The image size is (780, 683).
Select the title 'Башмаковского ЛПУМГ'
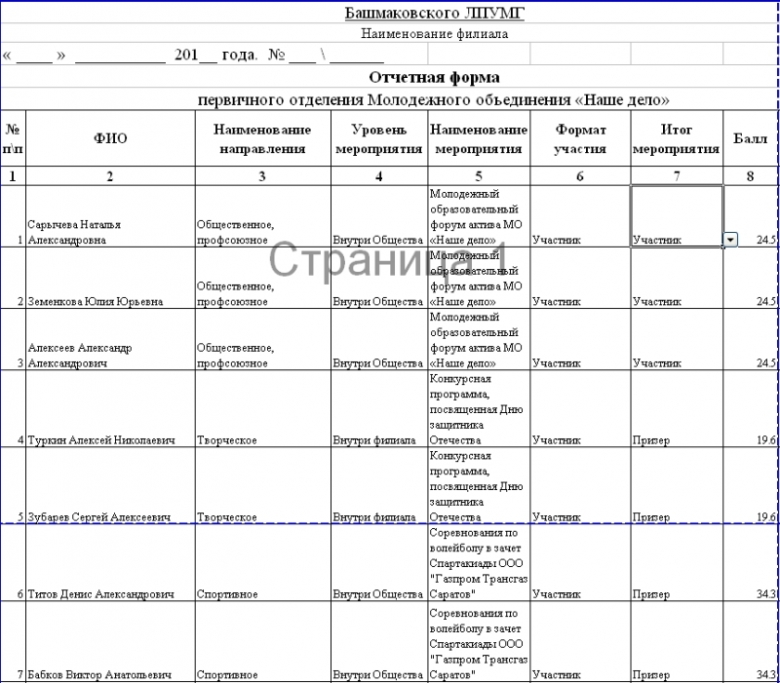point(434,13)
